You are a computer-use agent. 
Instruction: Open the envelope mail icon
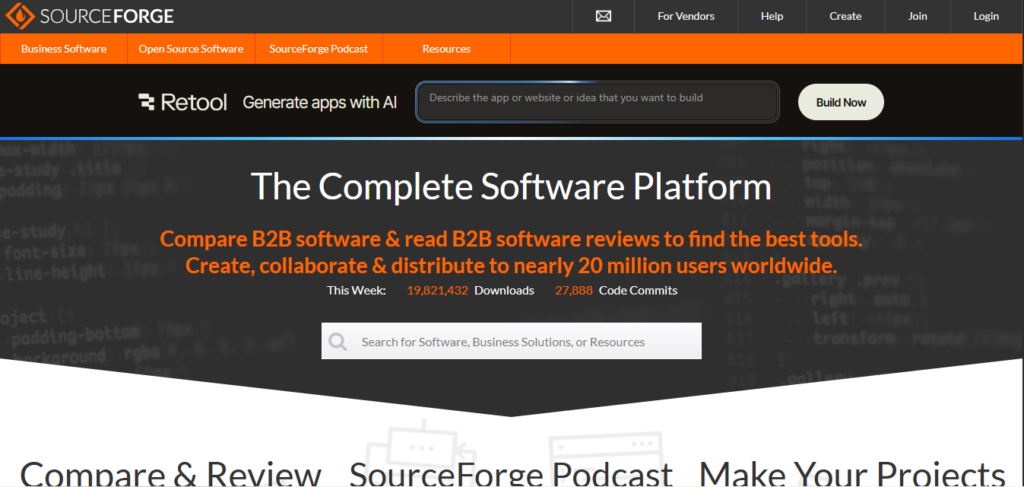603,16
